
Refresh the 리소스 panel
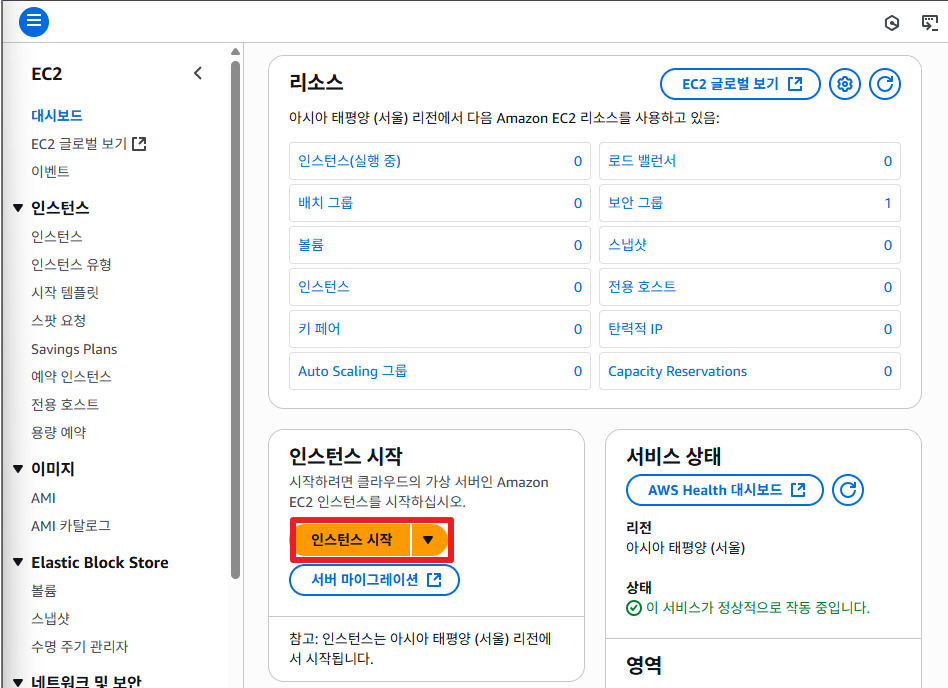point(885,84)
